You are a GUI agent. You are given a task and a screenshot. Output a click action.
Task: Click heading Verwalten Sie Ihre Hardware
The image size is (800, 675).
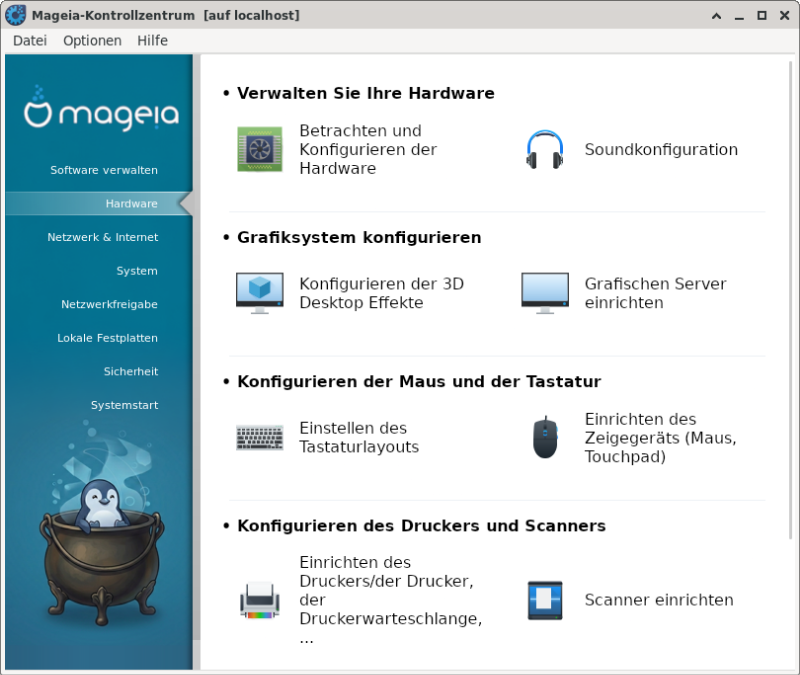coord(365,93)
